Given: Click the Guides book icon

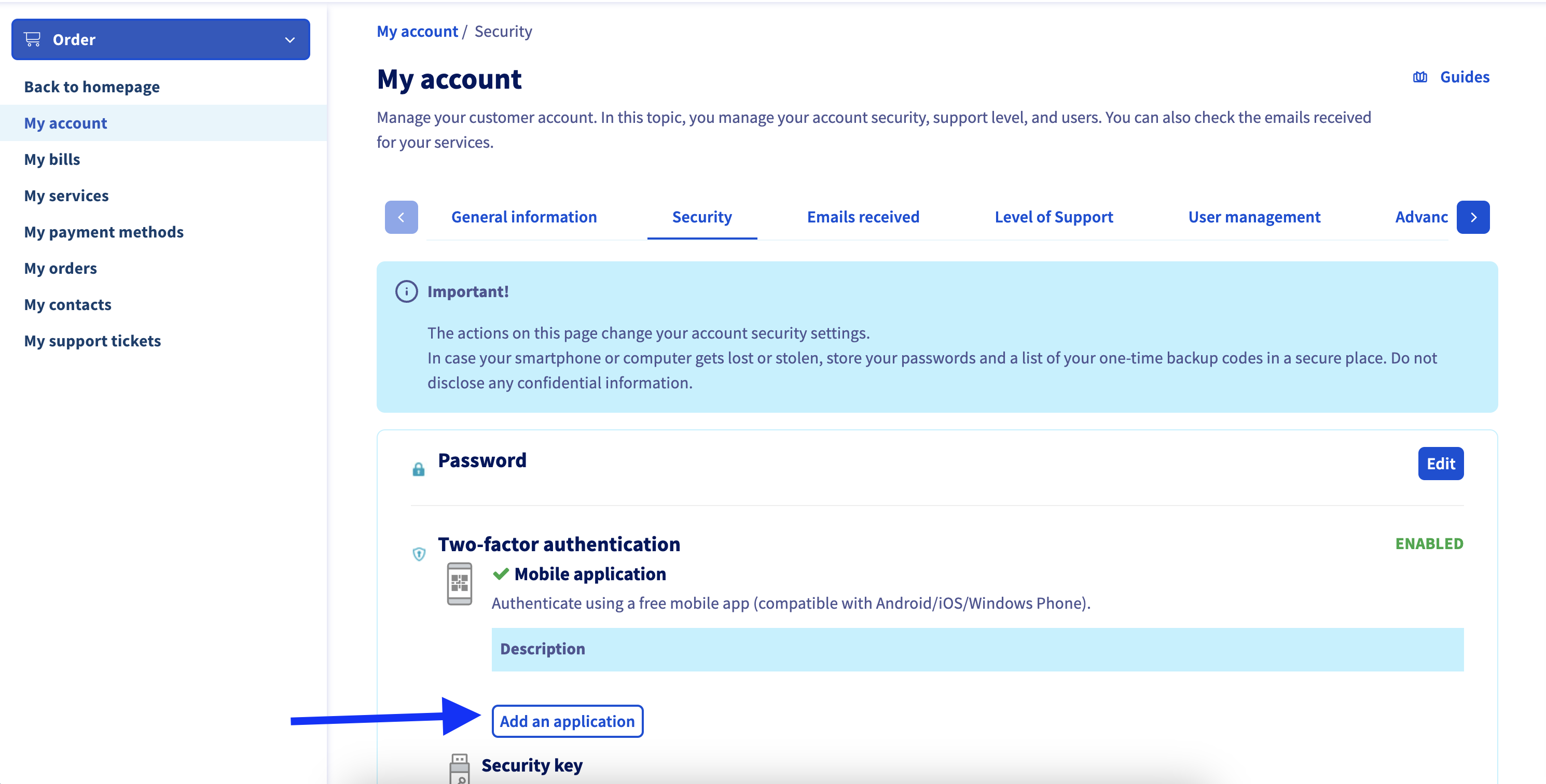Looking at the screenshot, I should [x=1419, y=77].
